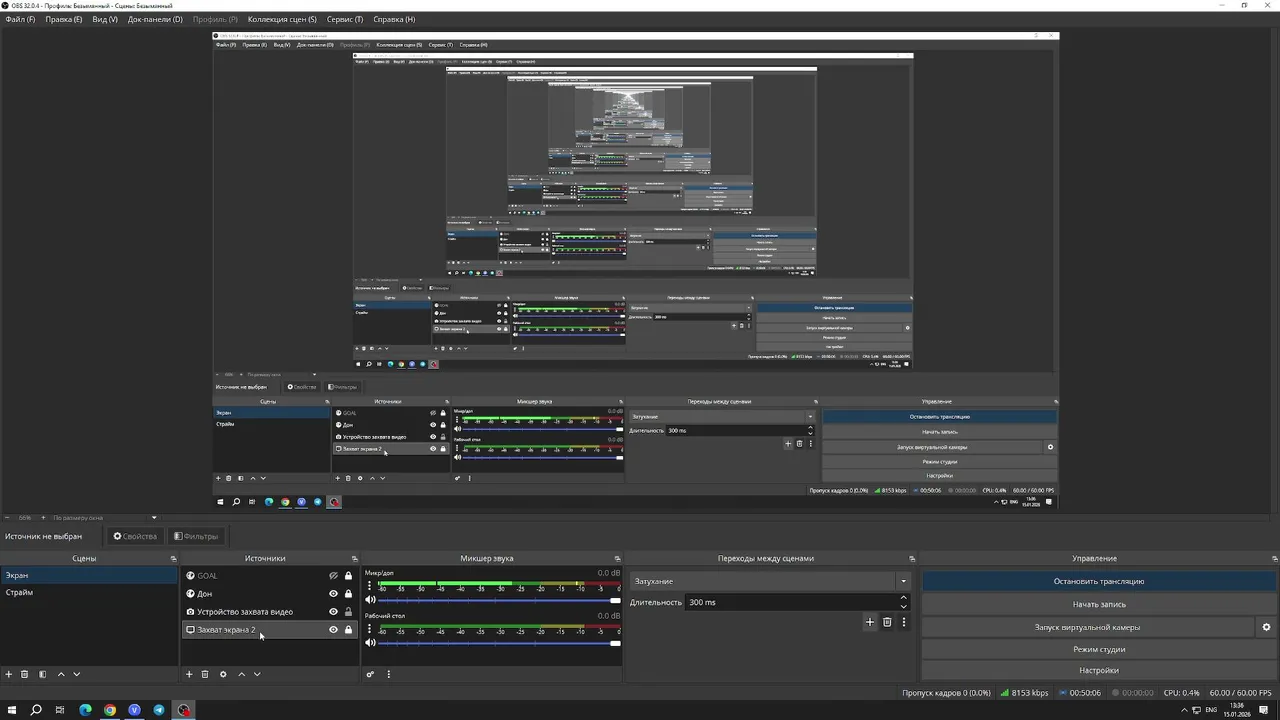
Task: Open transition properties three-dot menu
Action: click(904, 622)
